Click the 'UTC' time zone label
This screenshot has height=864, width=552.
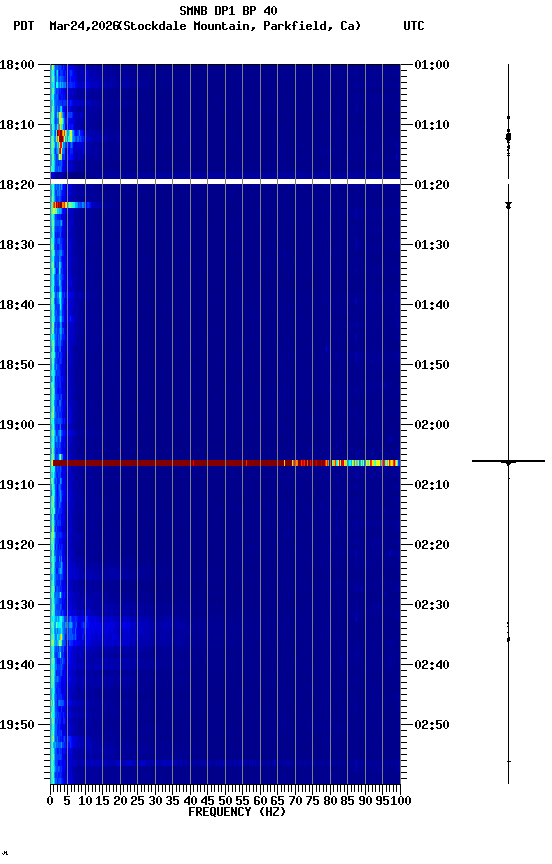click(414, 26)
